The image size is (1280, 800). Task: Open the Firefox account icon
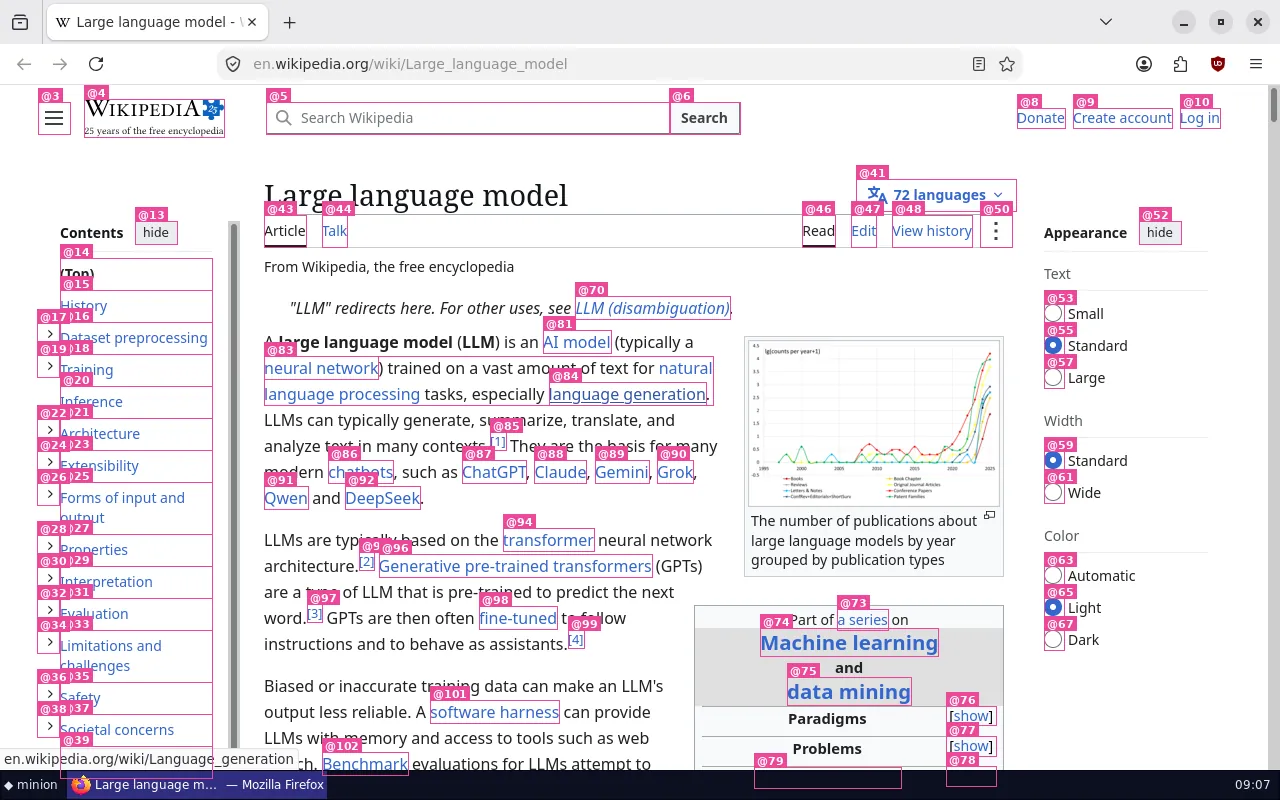[x=1144, y=64]
